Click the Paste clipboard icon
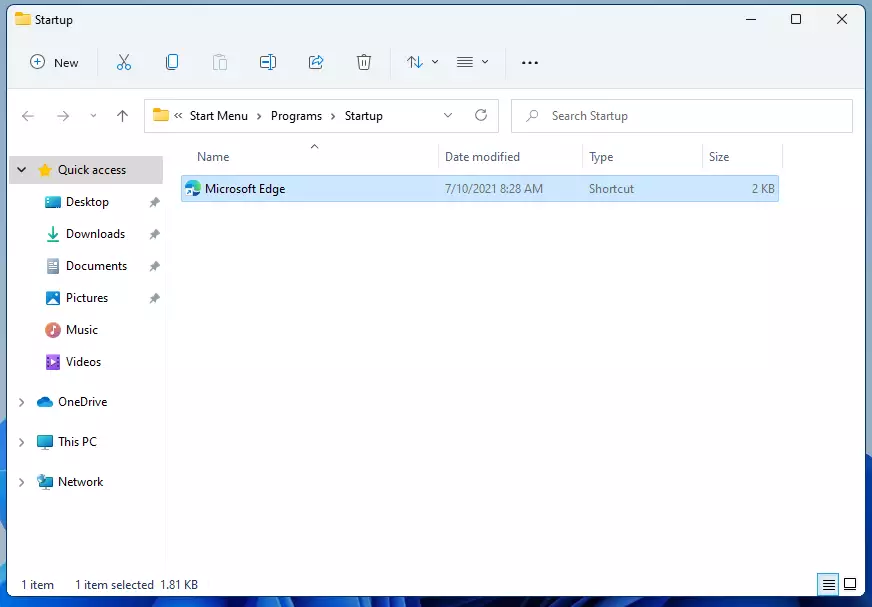The height and width of the screenshot is (607, 872). [x=220, y=62]
